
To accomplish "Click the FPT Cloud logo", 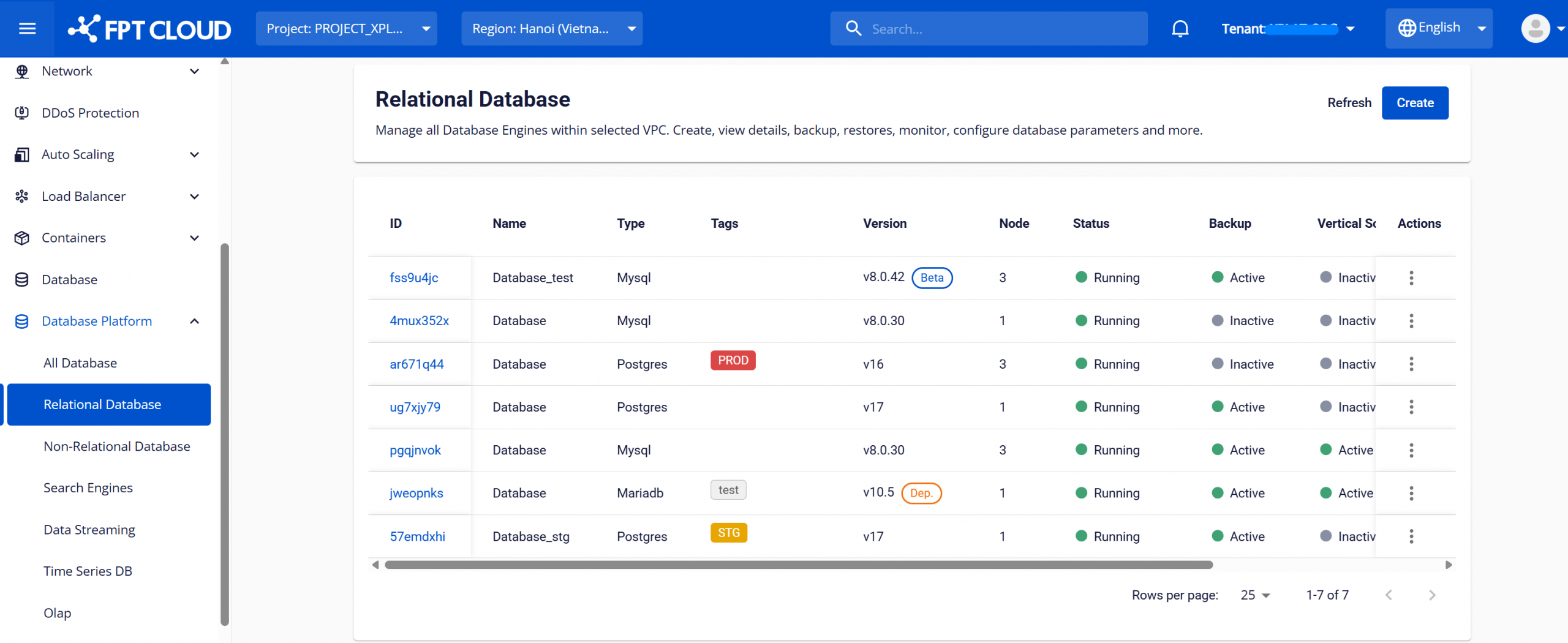I will coord(149,29).
